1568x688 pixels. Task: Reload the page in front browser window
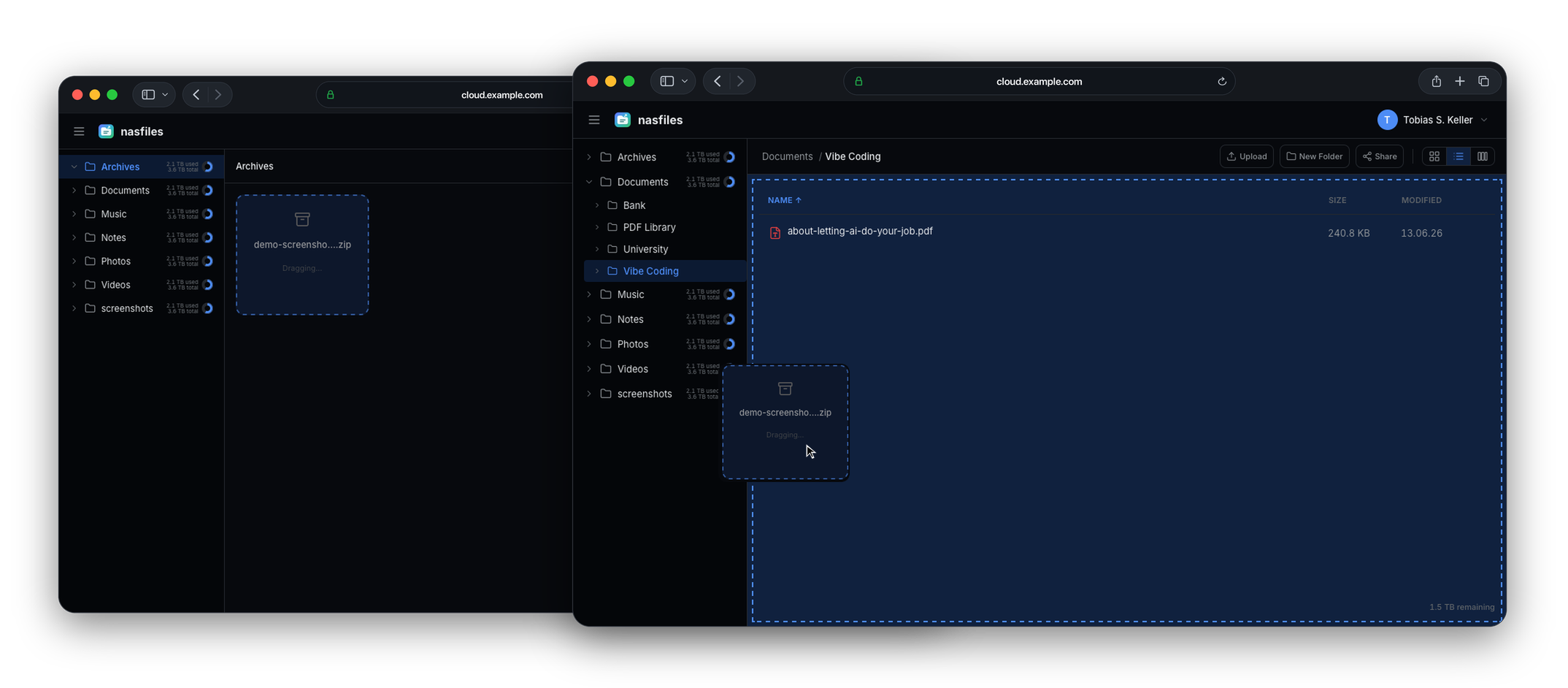point(1222,81)
